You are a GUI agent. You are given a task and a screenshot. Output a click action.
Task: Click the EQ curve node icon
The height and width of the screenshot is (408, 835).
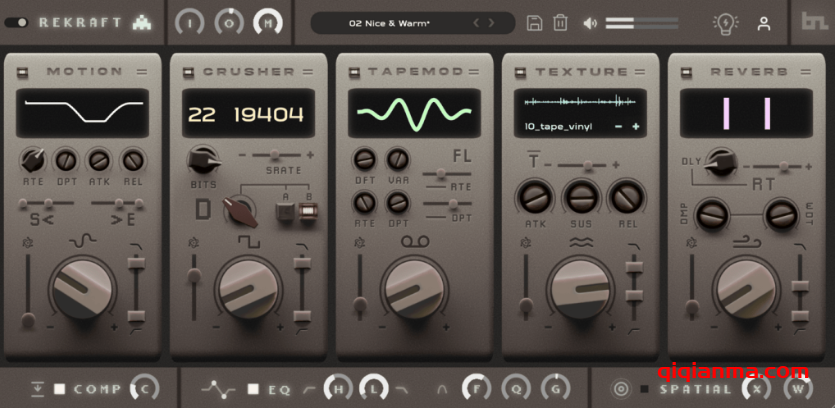pyautogui.click(x=219, y=389)
